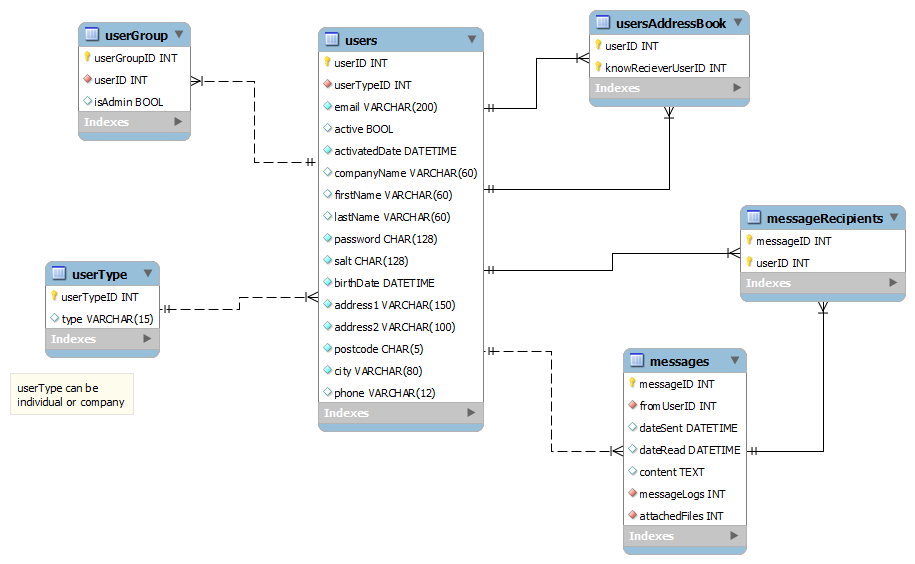
Task: Click the red diamond beside fromUserID
Action: click(632, 406)
